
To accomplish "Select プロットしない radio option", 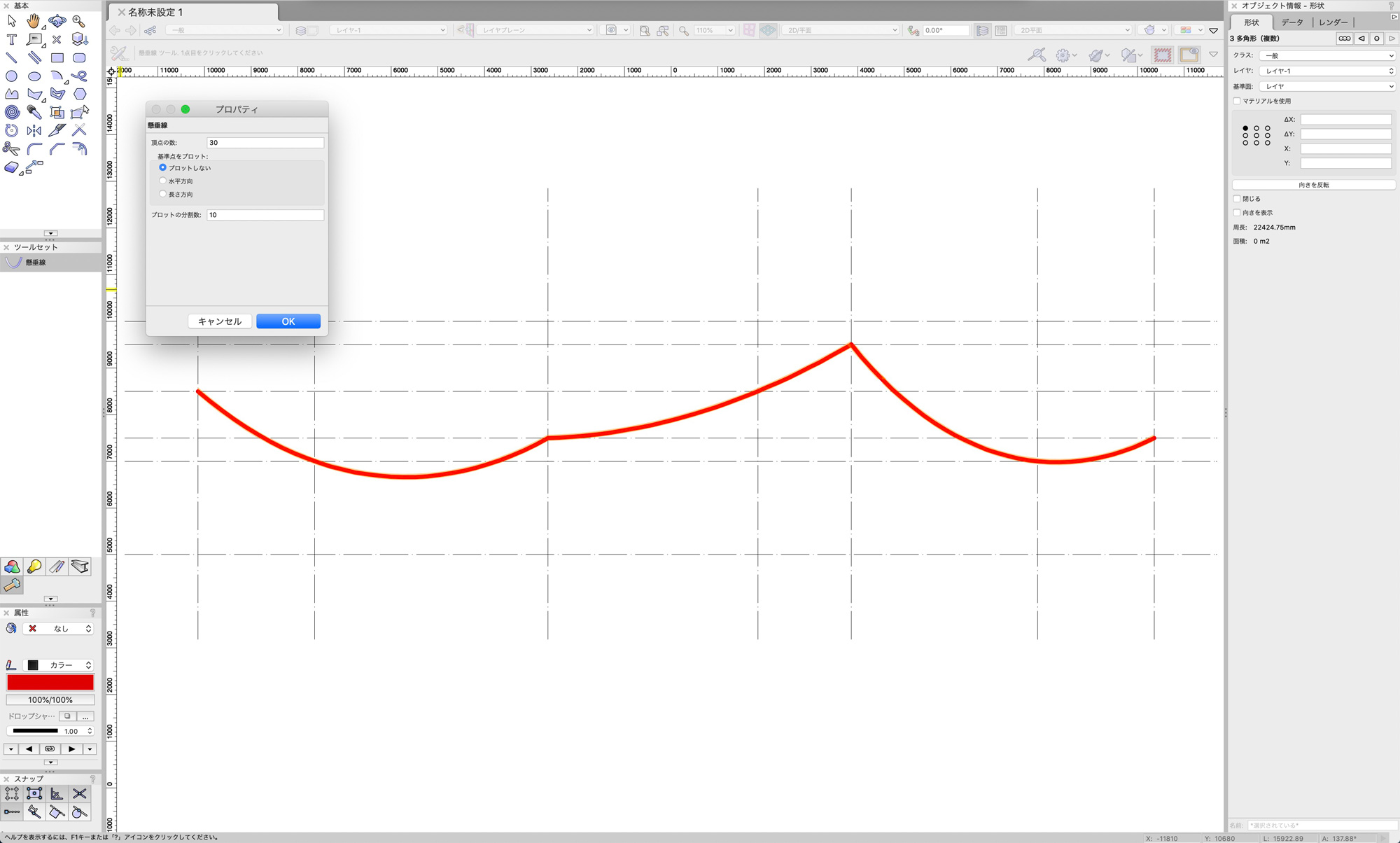I will (162, 167).
